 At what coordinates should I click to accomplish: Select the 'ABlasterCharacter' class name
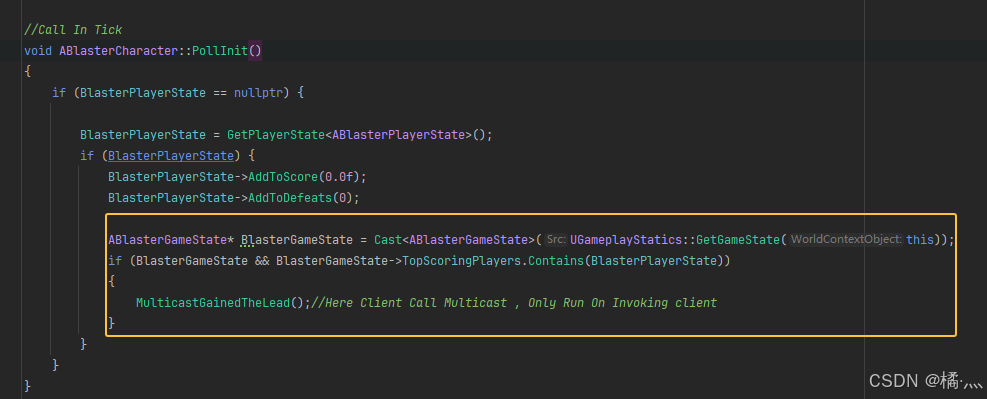[118, 50]
